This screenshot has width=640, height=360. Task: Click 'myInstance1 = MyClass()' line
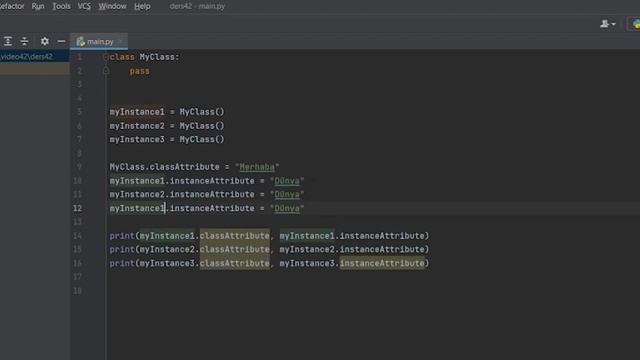click(167, 112)
